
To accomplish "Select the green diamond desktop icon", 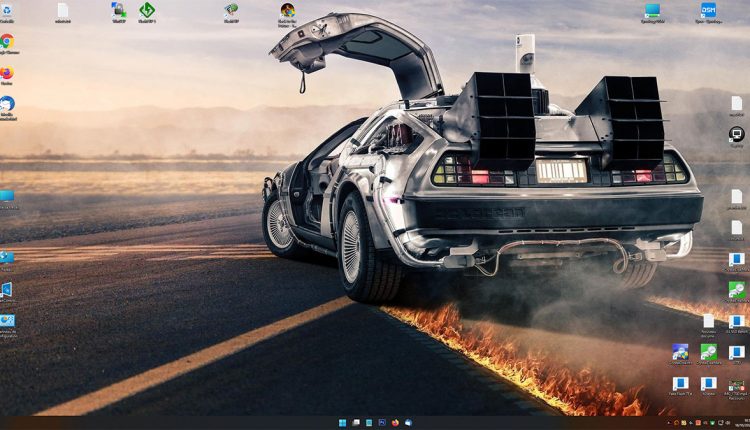I will pos(147,10).
